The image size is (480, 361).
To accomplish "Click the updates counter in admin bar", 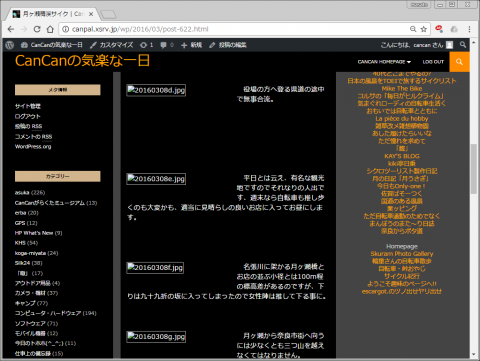I will (x=147, y=45).
